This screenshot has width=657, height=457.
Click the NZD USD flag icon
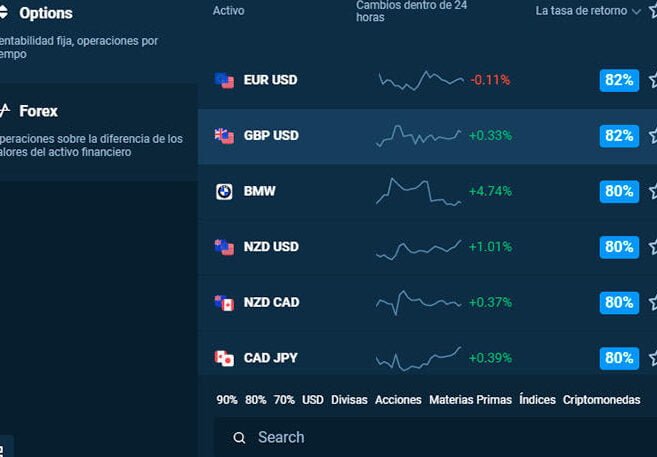tap(224, 247)
